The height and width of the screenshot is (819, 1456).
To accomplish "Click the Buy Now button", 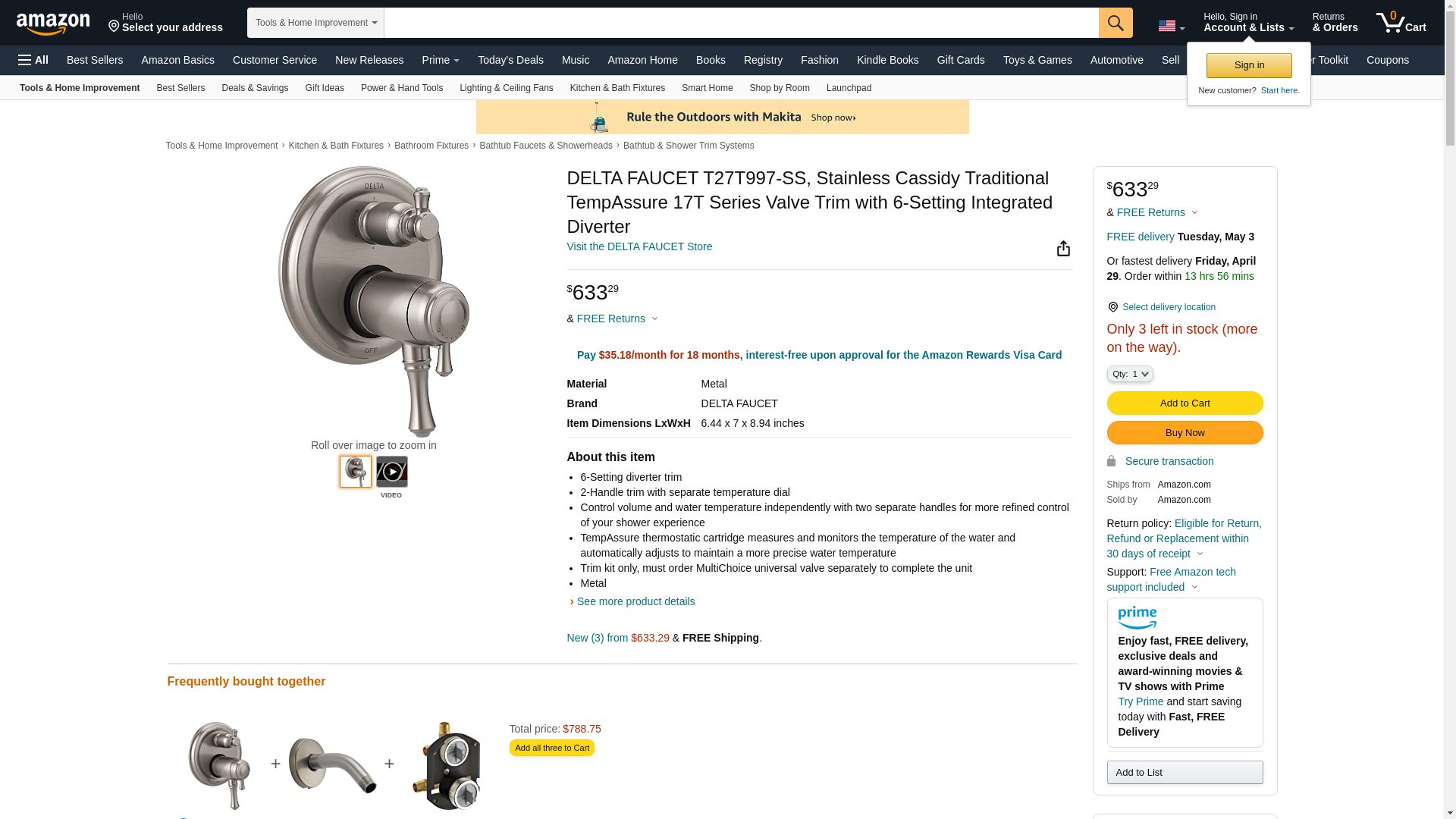I will (x=1185, y=432).
